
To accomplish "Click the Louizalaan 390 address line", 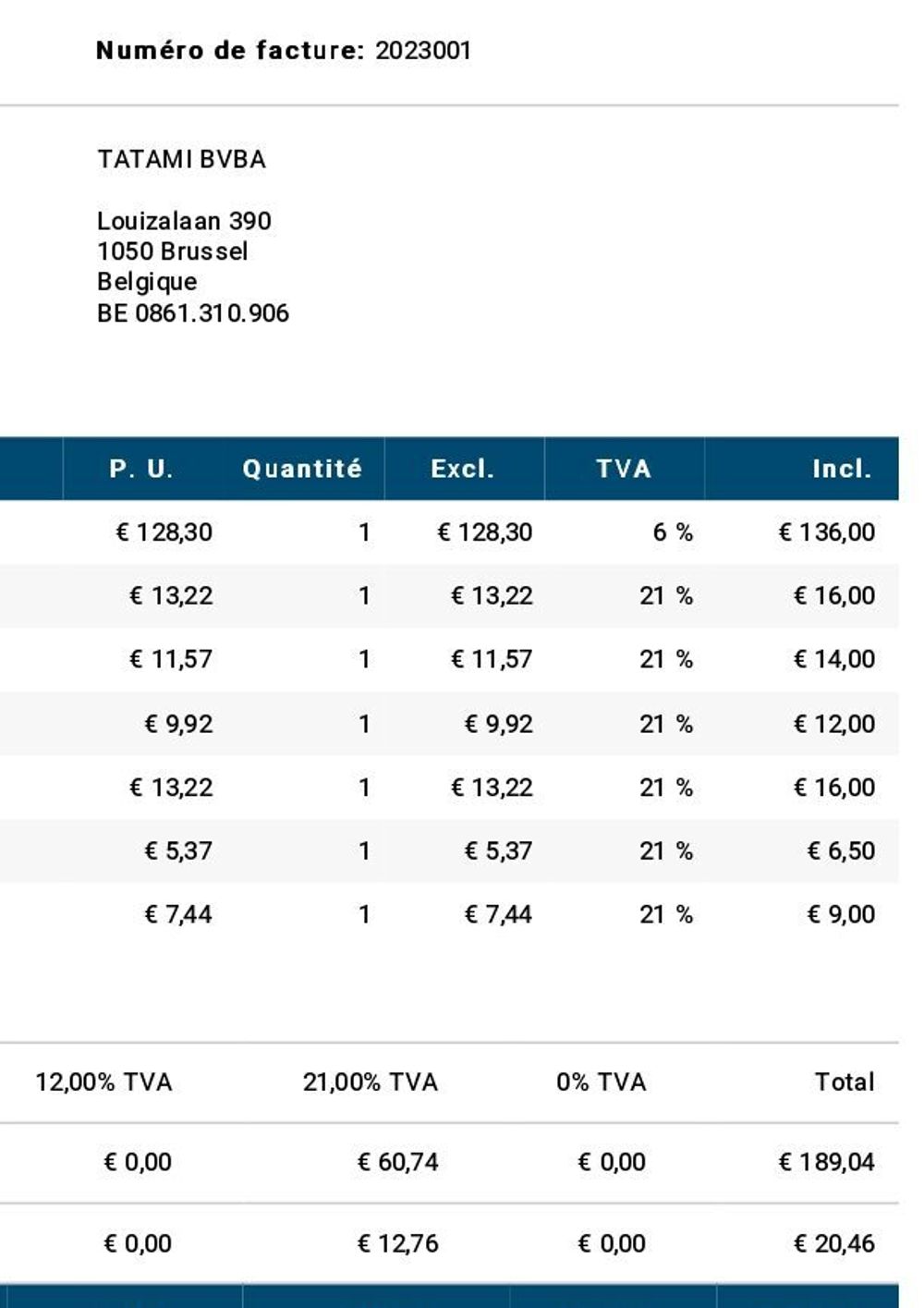I will 184,221.
